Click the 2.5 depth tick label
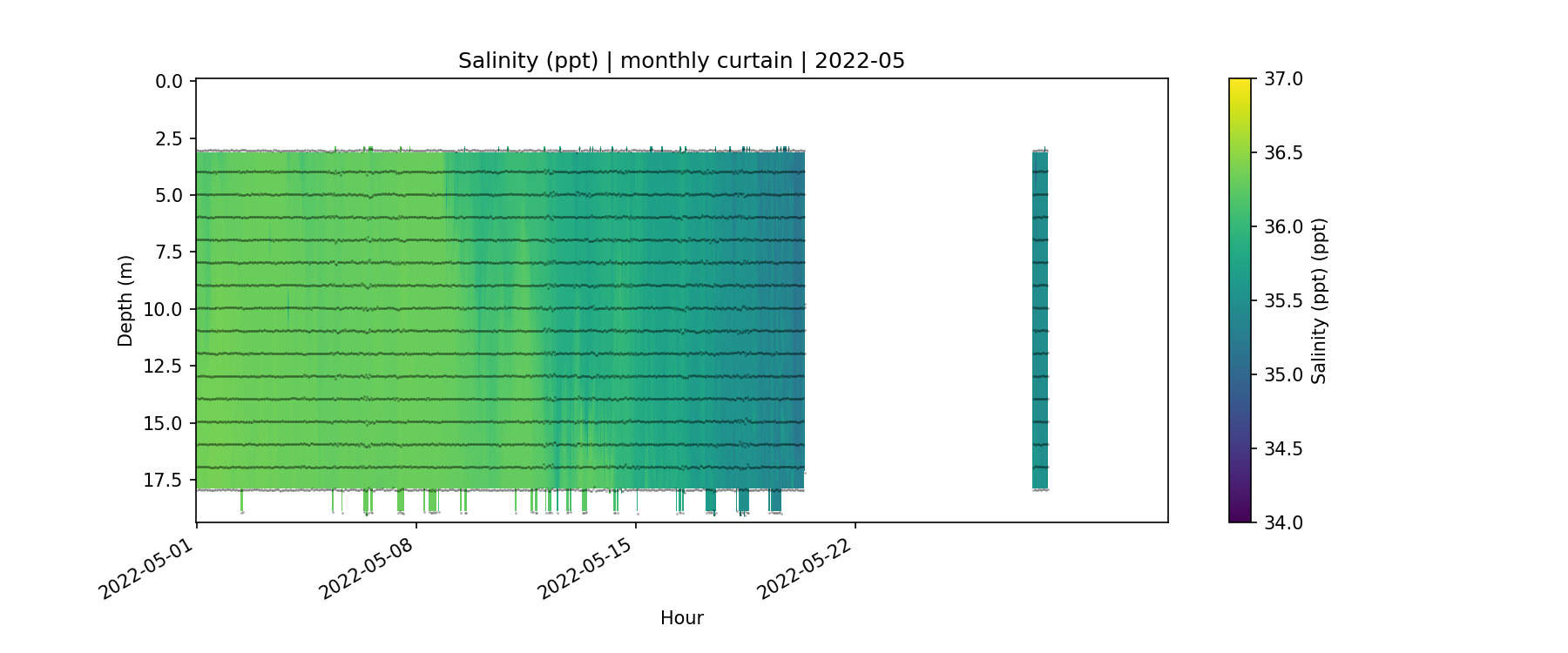Viewport: 1568px width, 653px height. click(169, 138)
